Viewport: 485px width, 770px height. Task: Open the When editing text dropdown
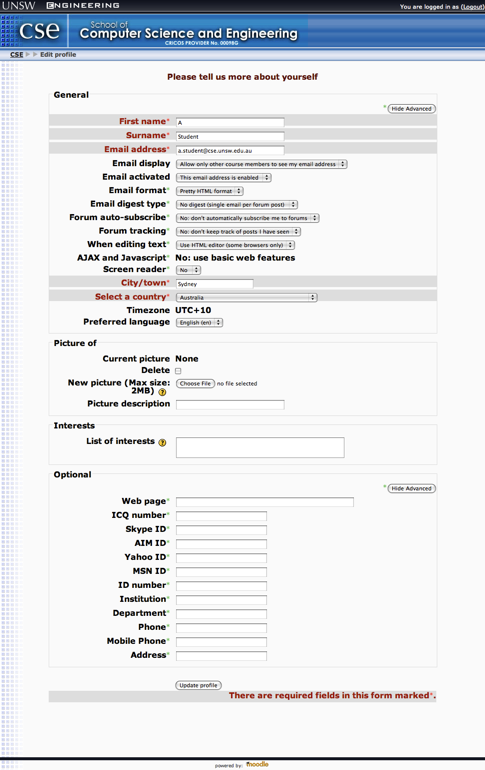pos(236,245)
